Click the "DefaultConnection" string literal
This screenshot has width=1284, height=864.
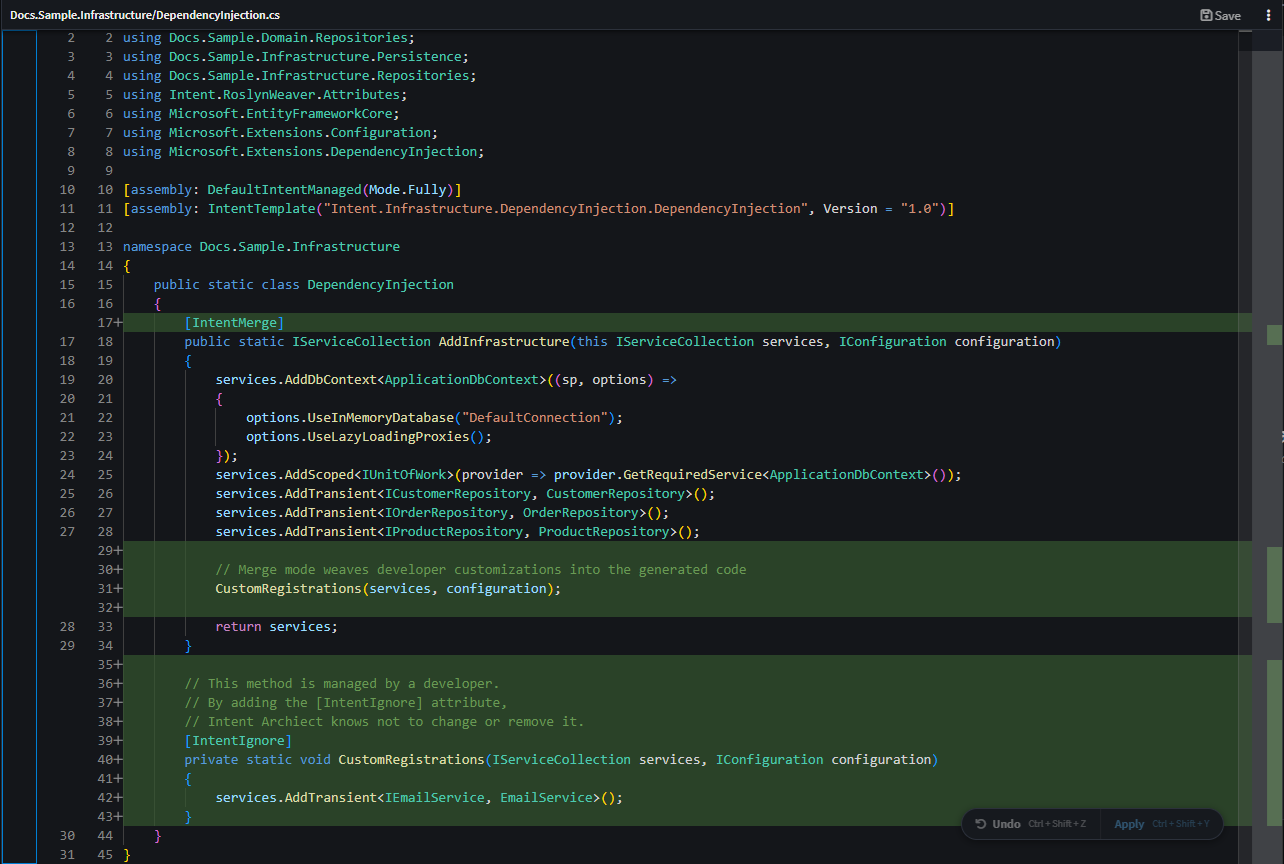535,417
